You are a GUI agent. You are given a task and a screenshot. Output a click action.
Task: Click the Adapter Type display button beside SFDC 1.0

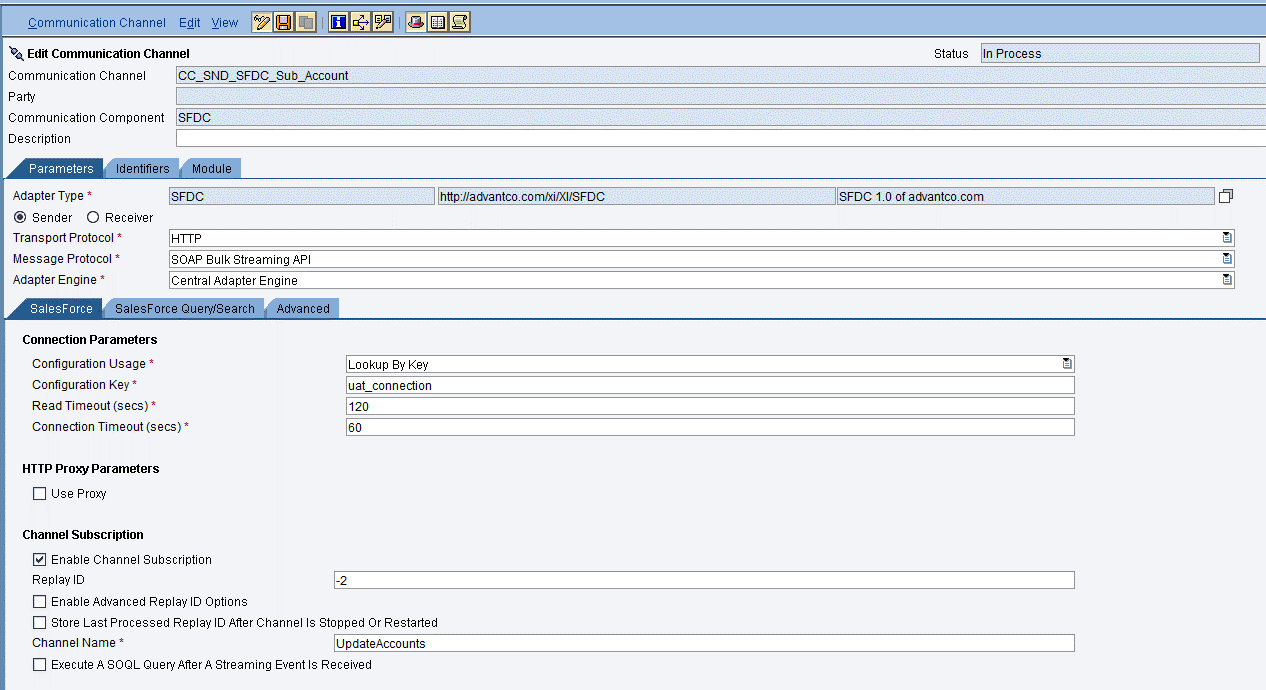point(1226,195)
